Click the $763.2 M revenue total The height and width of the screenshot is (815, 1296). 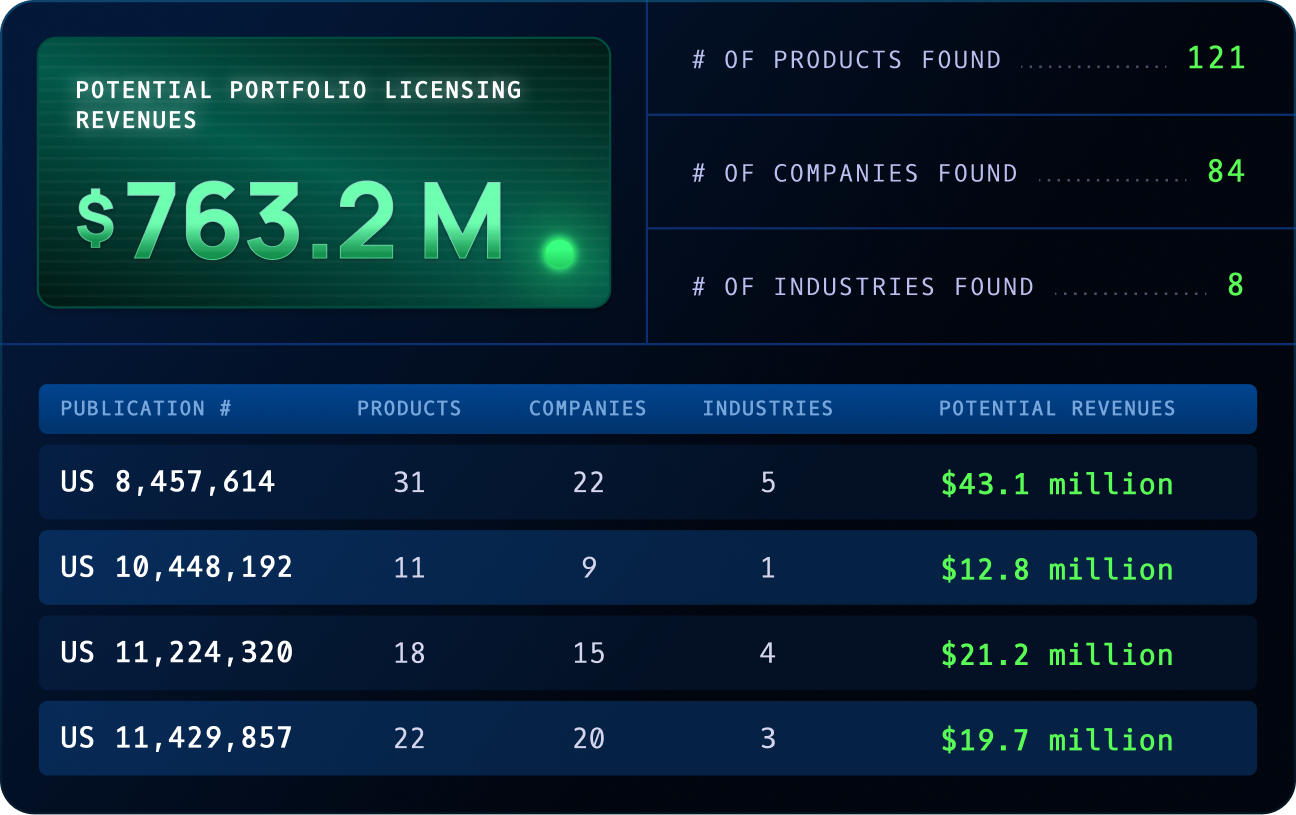tap(290, 222)
